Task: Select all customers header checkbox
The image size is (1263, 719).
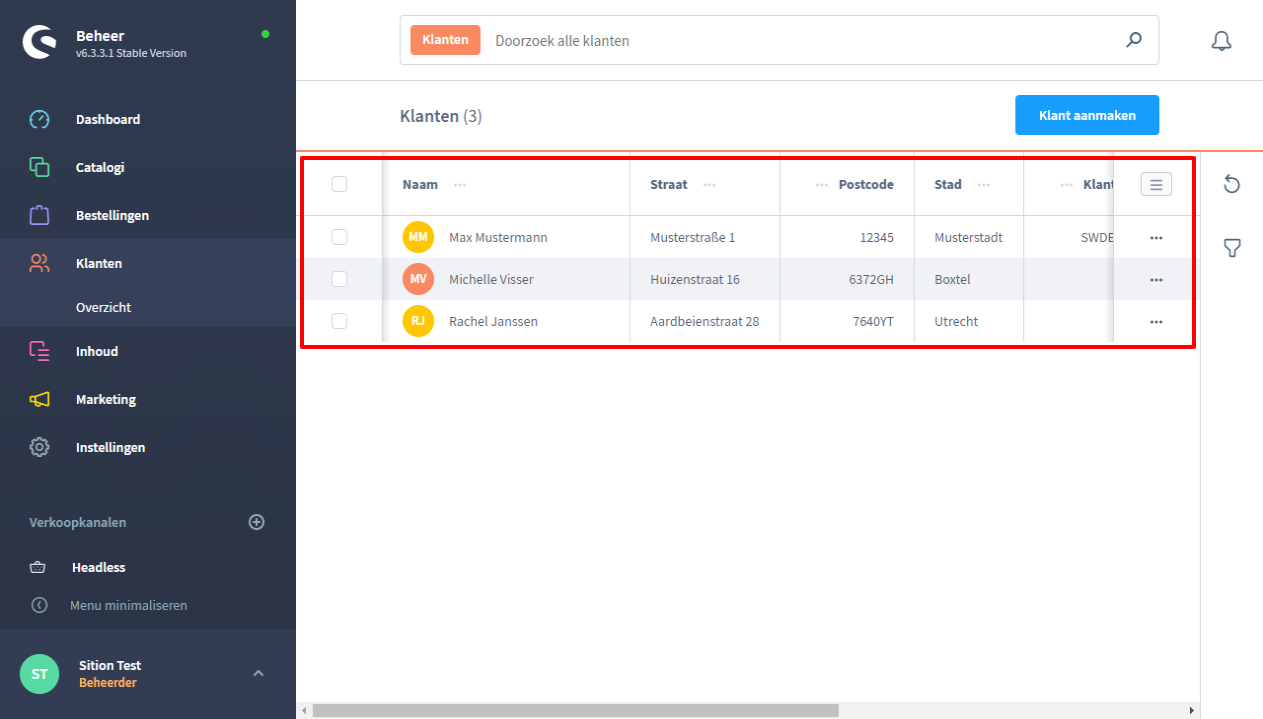Action: pyautogui.click(x=339, y=184)
